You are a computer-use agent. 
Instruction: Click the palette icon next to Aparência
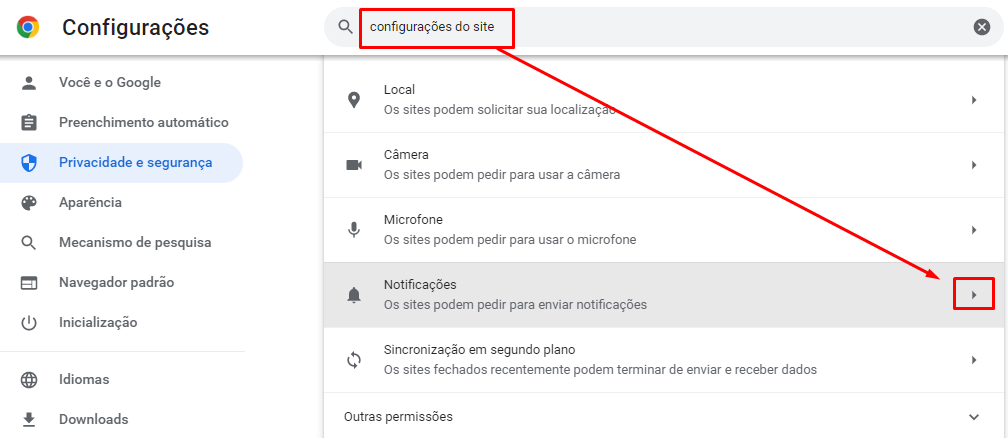pos(29,203)
